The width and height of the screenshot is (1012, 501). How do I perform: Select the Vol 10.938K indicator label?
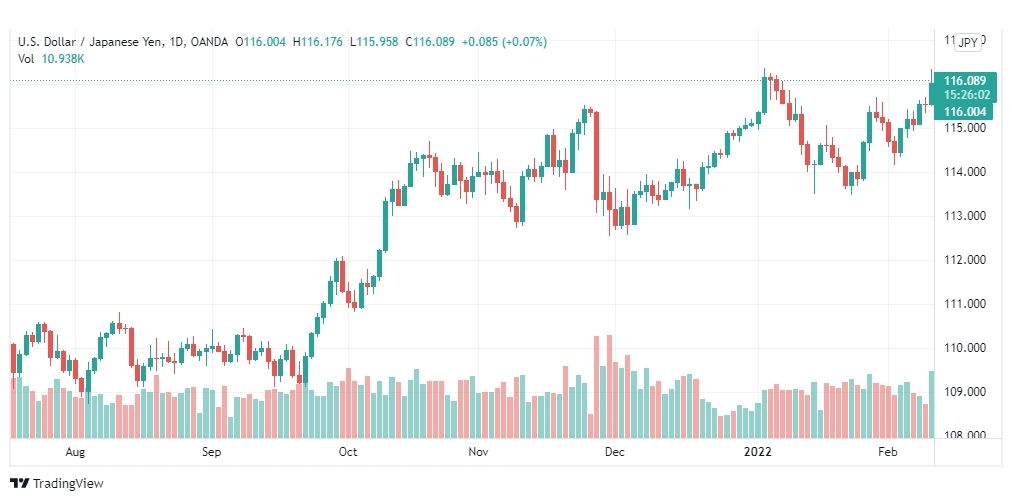click(x=52, y=59)
